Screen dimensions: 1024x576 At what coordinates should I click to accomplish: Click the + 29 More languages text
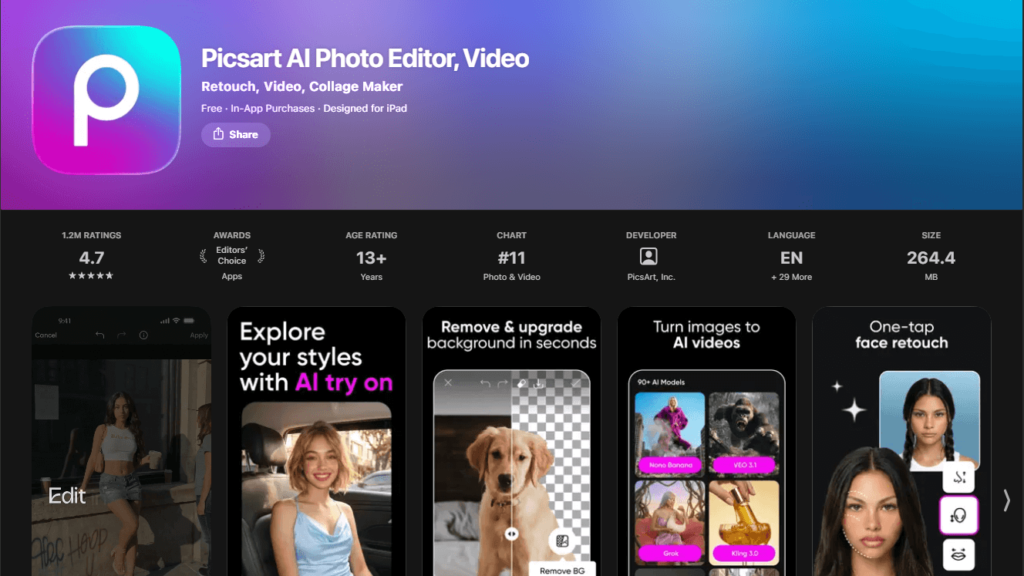click(791, 277)
